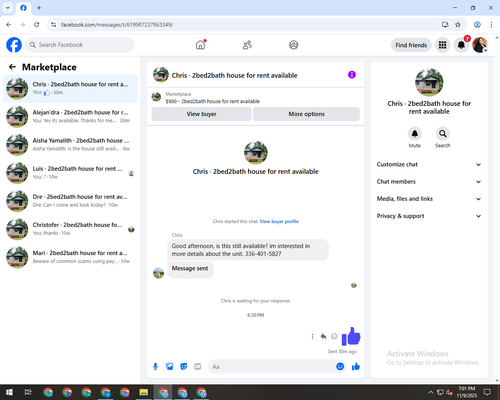The height and width of the screenshot is (400, 500).
Task: Click the purple conversation information icon
Action: click(352, 75)
